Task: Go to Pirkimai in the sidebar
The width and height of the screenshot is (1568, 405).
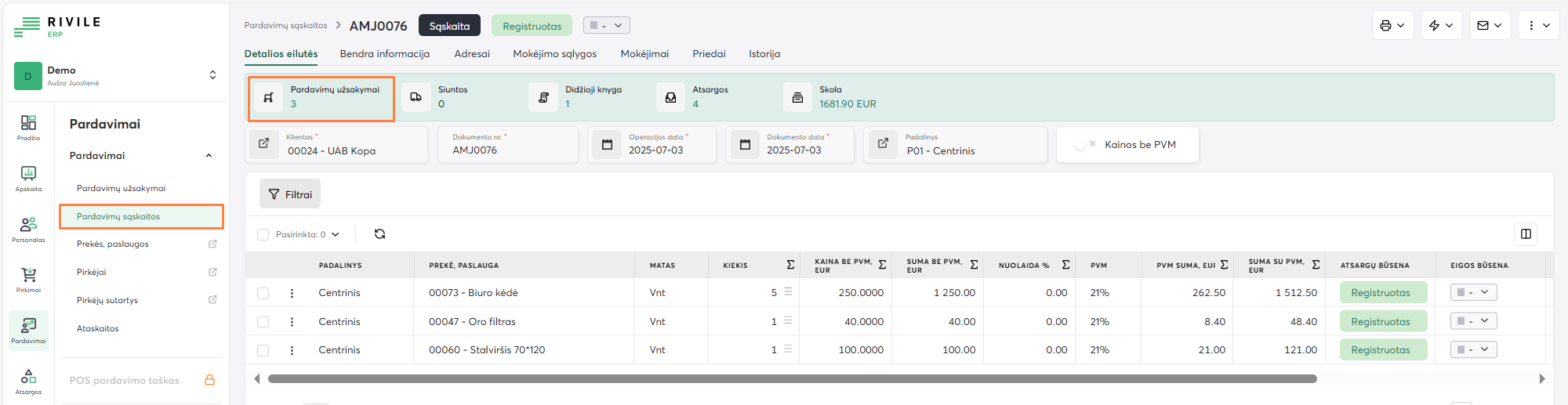Action: click(x=28, y=279)
